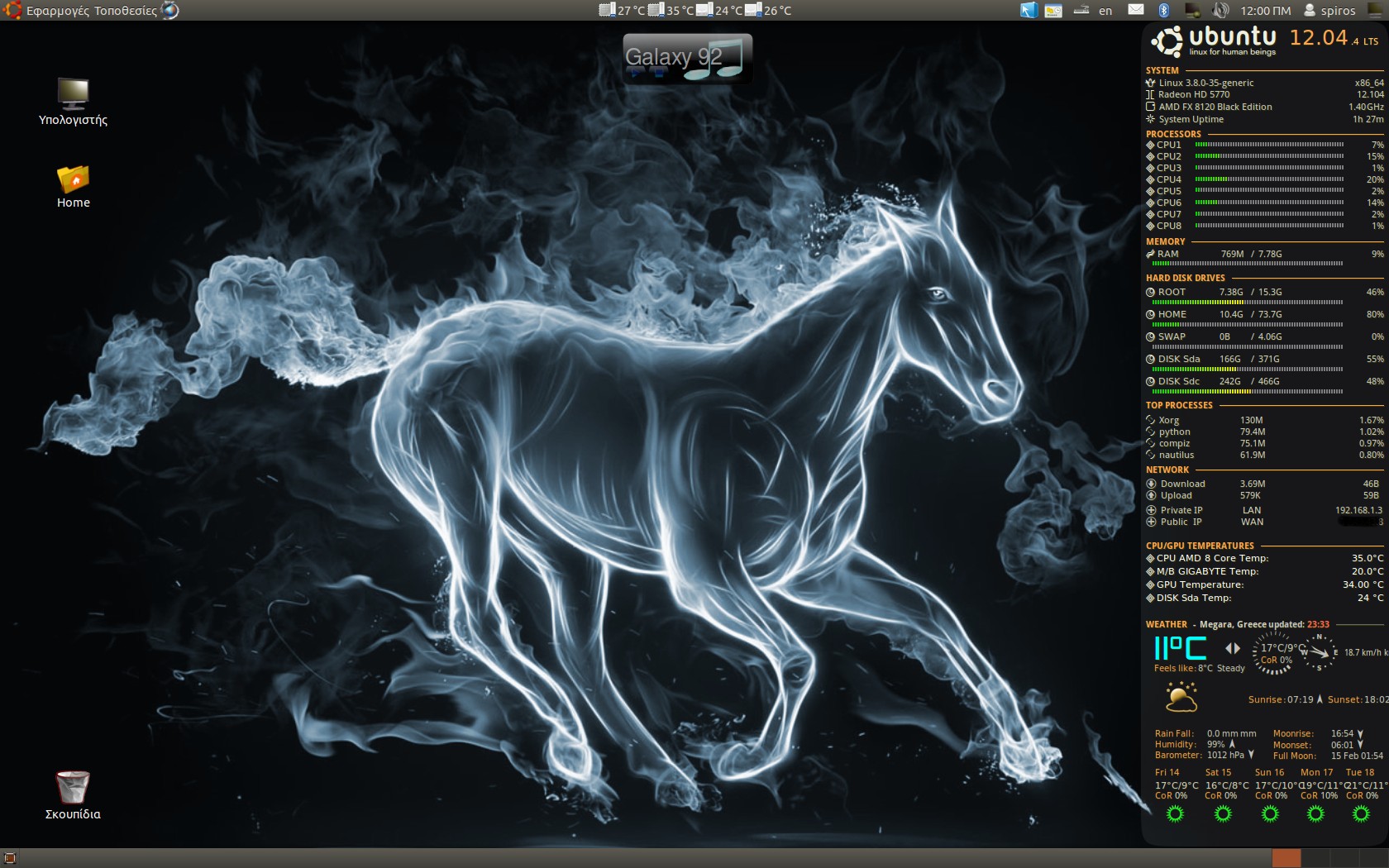Switch to the highlighted orange workspace

[x=1286, y=858]
